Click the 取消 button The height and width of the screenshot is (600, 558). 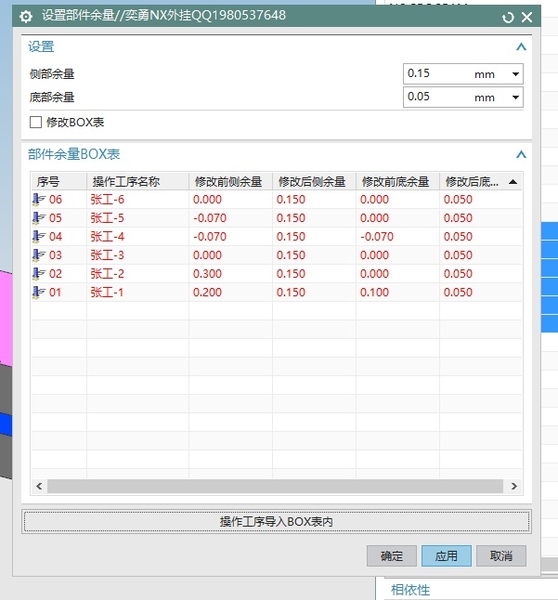pyautogui.click(x=501, y=556)
